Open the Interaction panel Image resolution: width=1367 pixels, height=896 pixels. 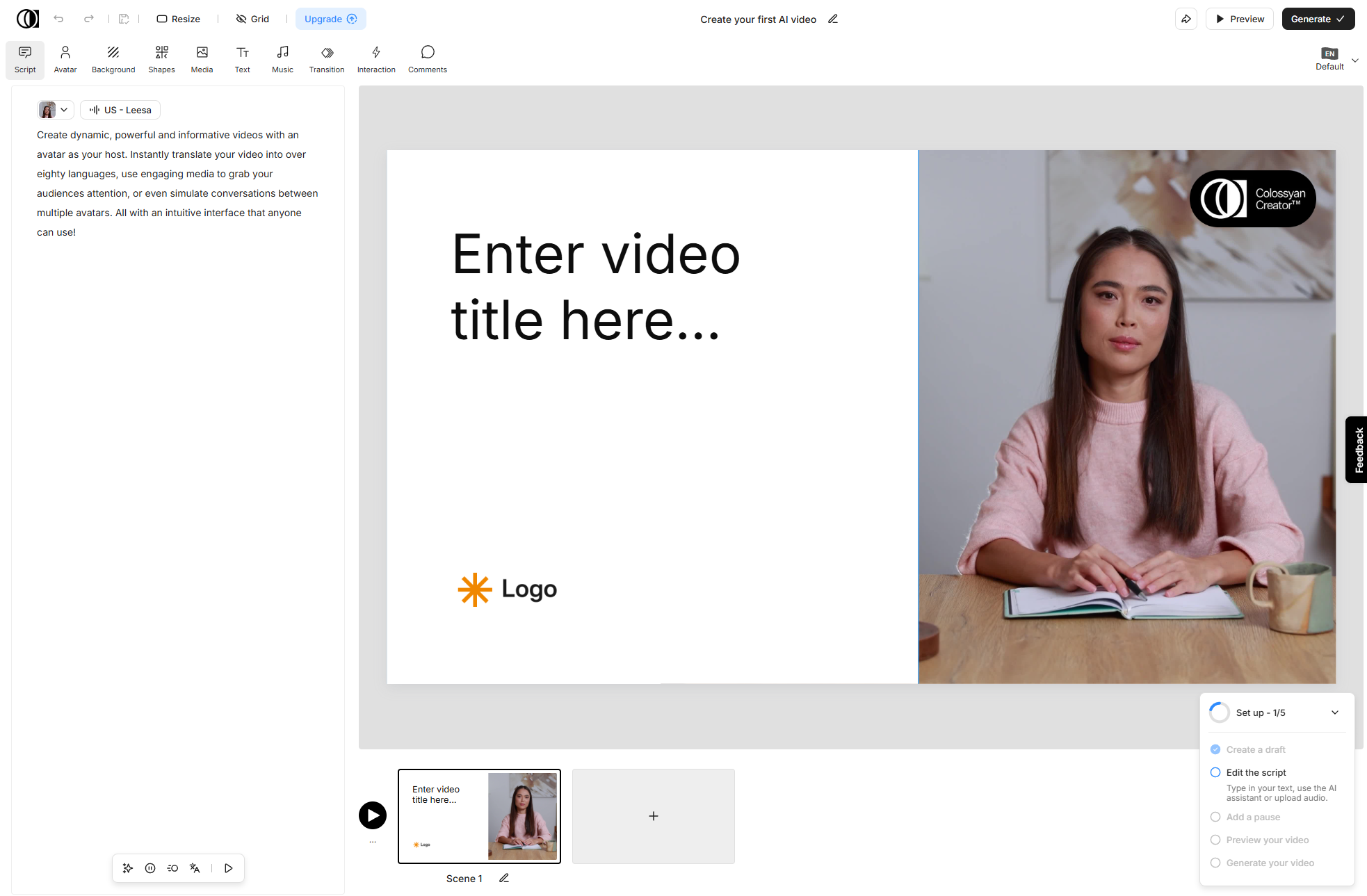[376, 59]
